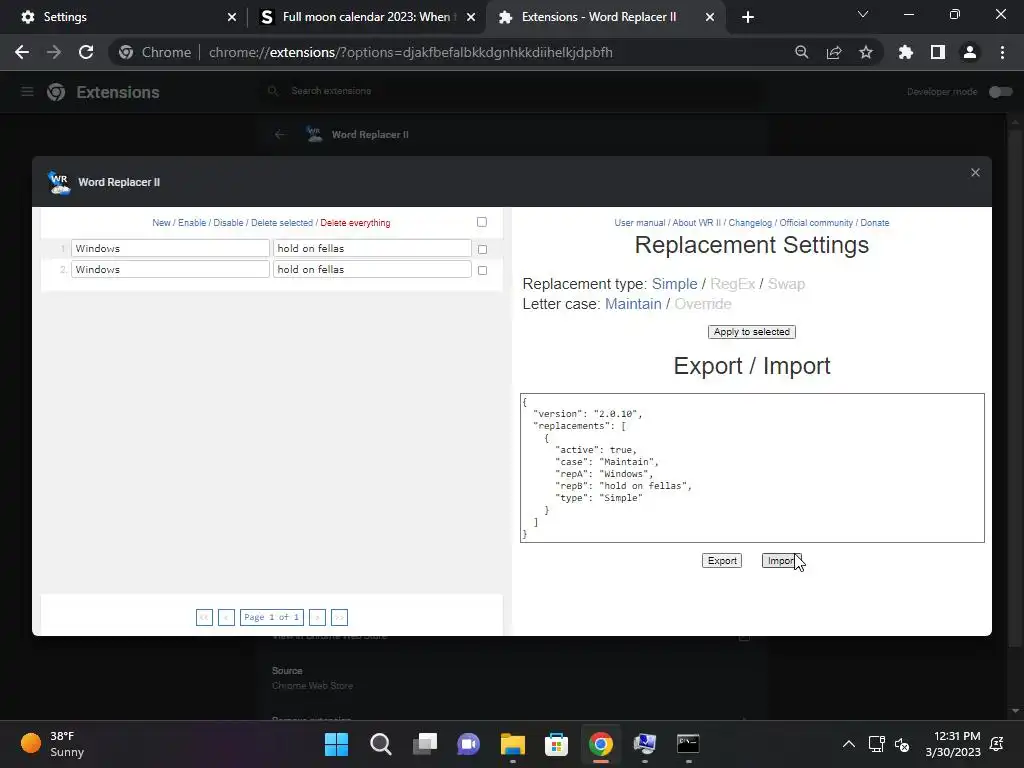Set replacement type to Simple
Image resolution: width=1024 pixels, height=768 pixels.
point(675,284)
